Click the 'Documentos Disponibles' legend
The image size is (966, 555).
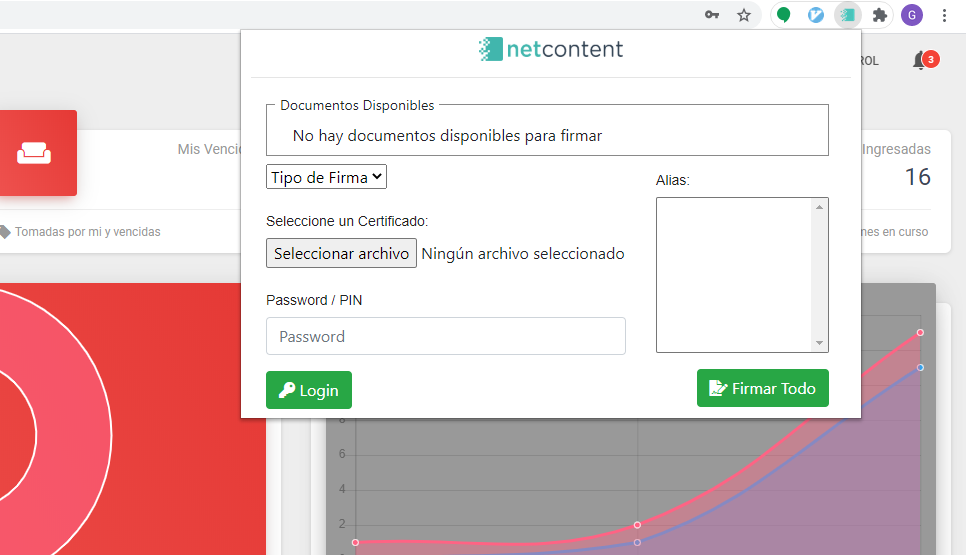[x=357, y=105]
